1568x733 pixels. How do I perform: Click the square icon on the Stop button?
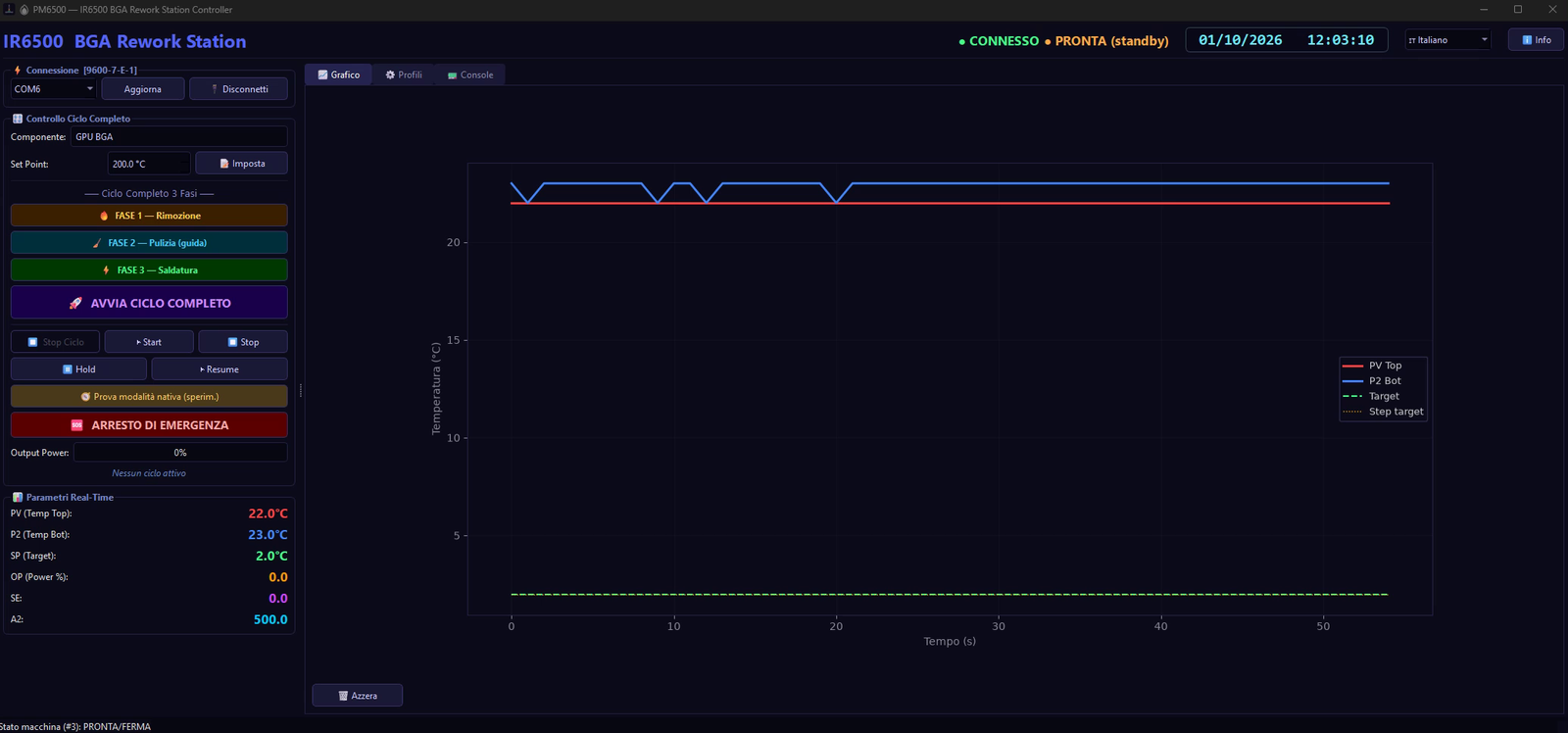tap(232, 342)
